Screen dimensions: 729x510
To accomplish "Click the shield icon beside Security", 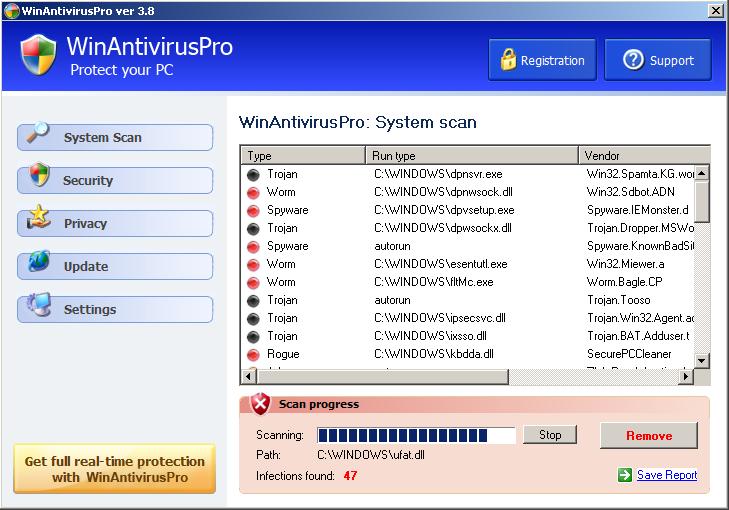I will pyautogui.click(x=39, y=177).
